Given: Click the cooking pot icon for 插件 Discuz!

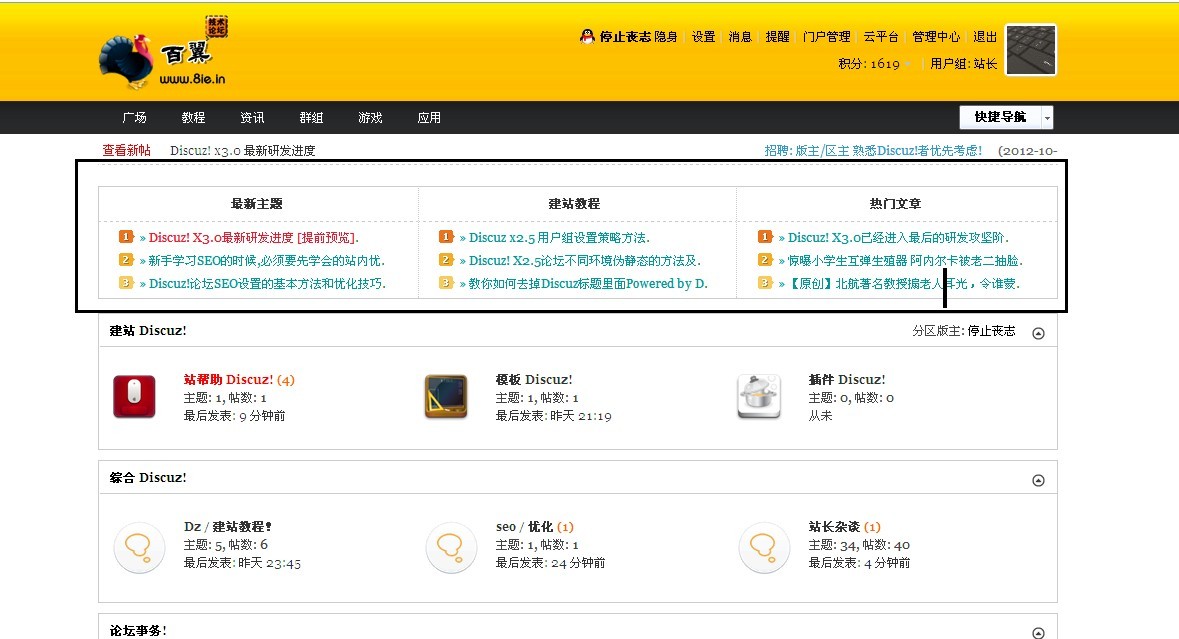Looking at the screenshot, I should 759,396.
